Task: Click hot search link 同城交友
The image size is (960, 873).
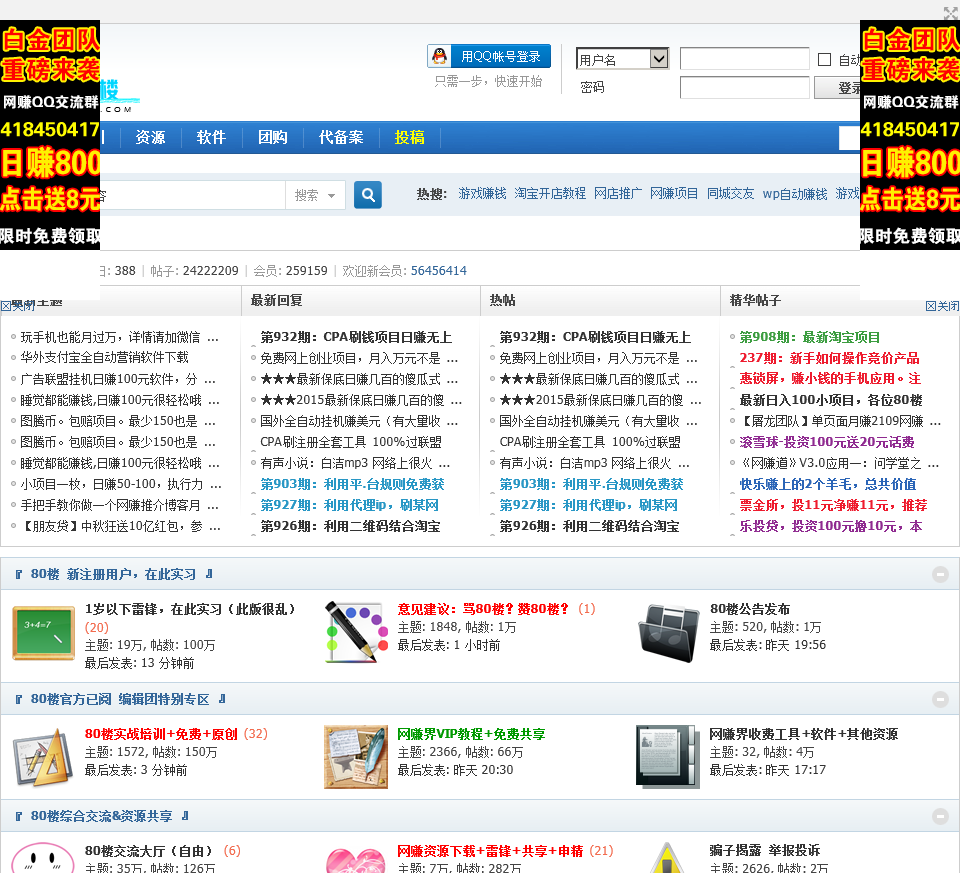Action: pos(730,194)
